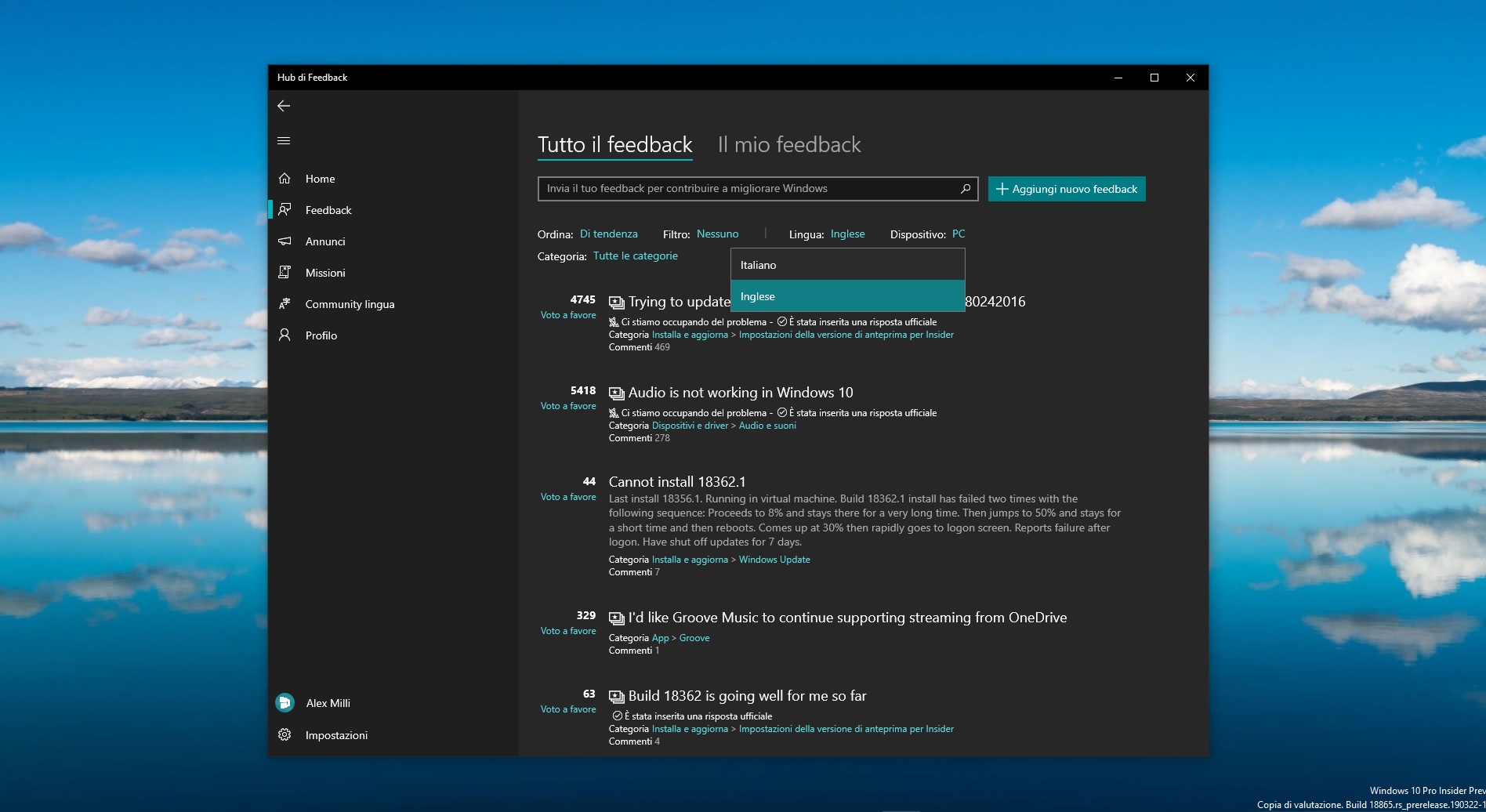Image resolution: width=1486 pixels, height=812 pixels.
Task: Click the Community lingua icon
Action: 285,304
